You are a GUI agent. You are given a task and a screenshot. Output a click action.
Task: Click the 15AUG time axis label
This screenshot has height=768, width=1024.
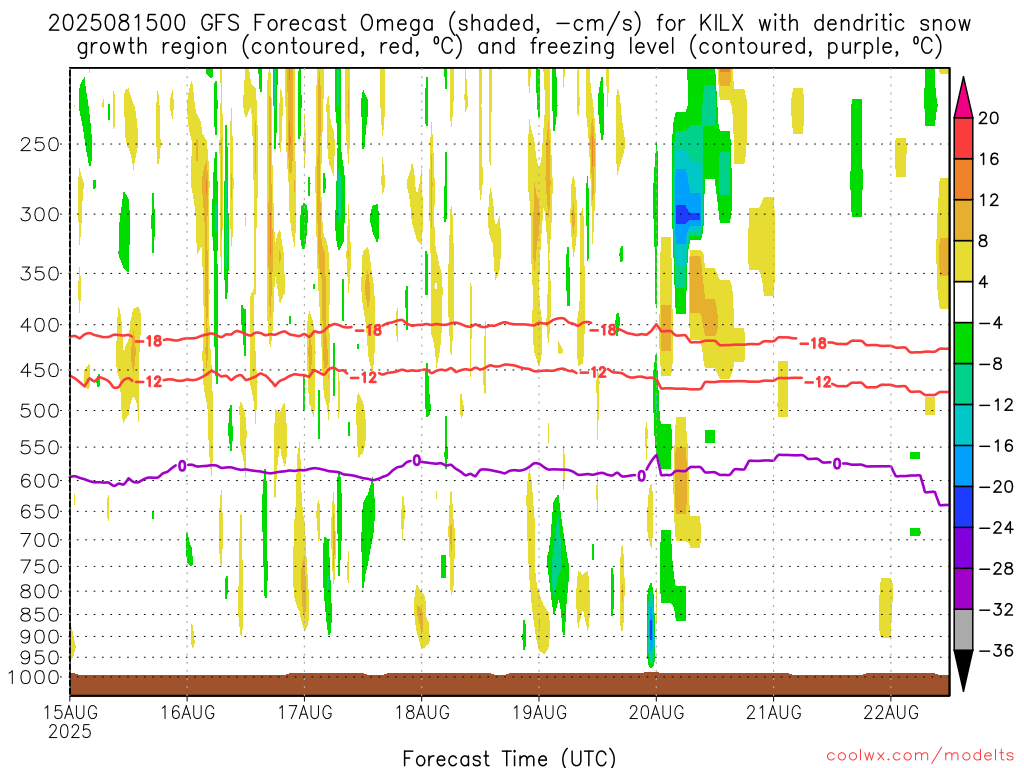[71, 712]
